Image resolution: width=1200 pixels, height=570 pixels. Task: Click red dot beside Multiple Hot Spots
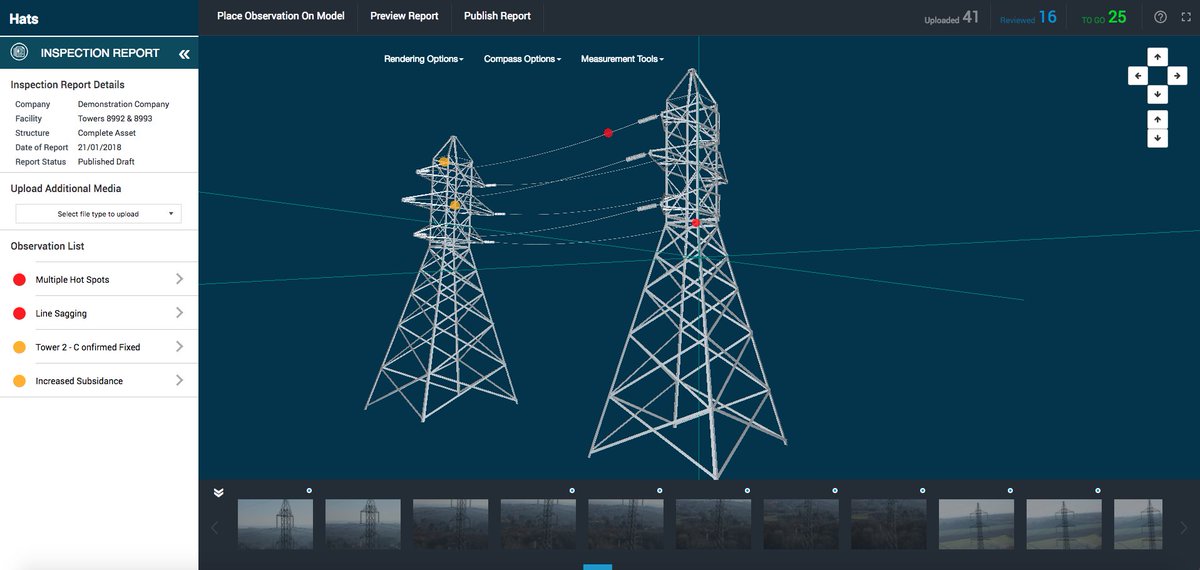click(x=19, y=280)
